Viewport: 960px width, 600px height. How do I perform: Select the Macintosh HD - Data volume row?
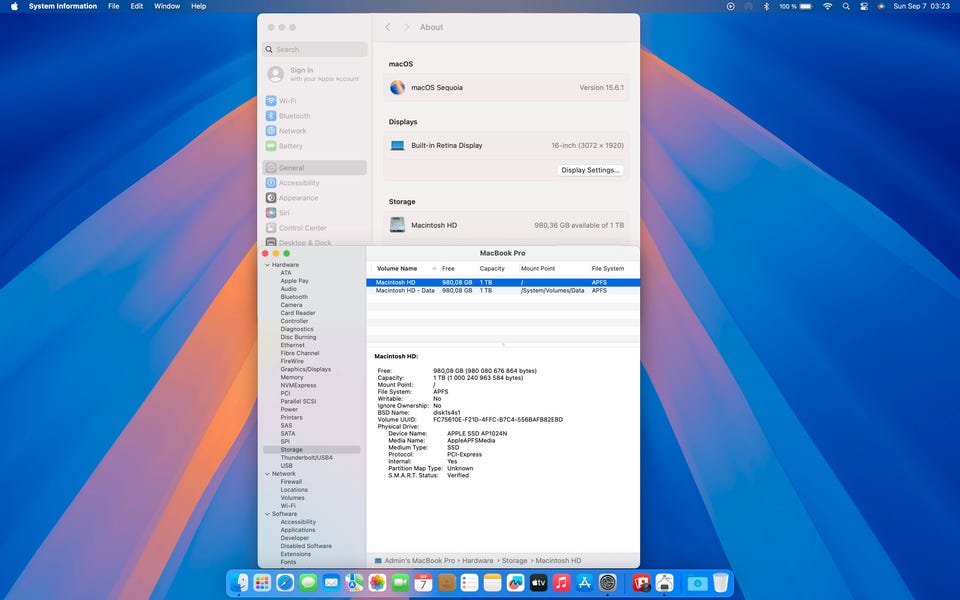coord(405,291)
